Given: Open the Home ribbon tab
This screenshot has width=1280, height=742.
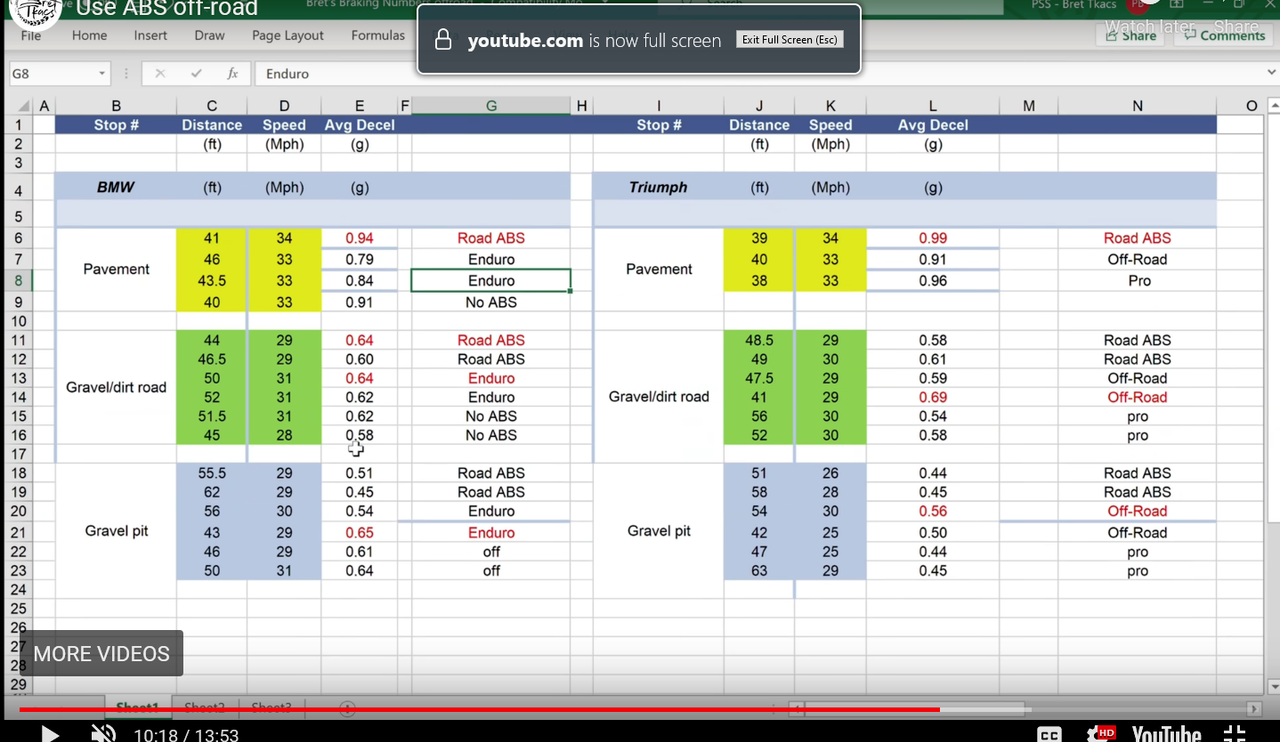Looking at the screenshot, I should tap(89, 35).
